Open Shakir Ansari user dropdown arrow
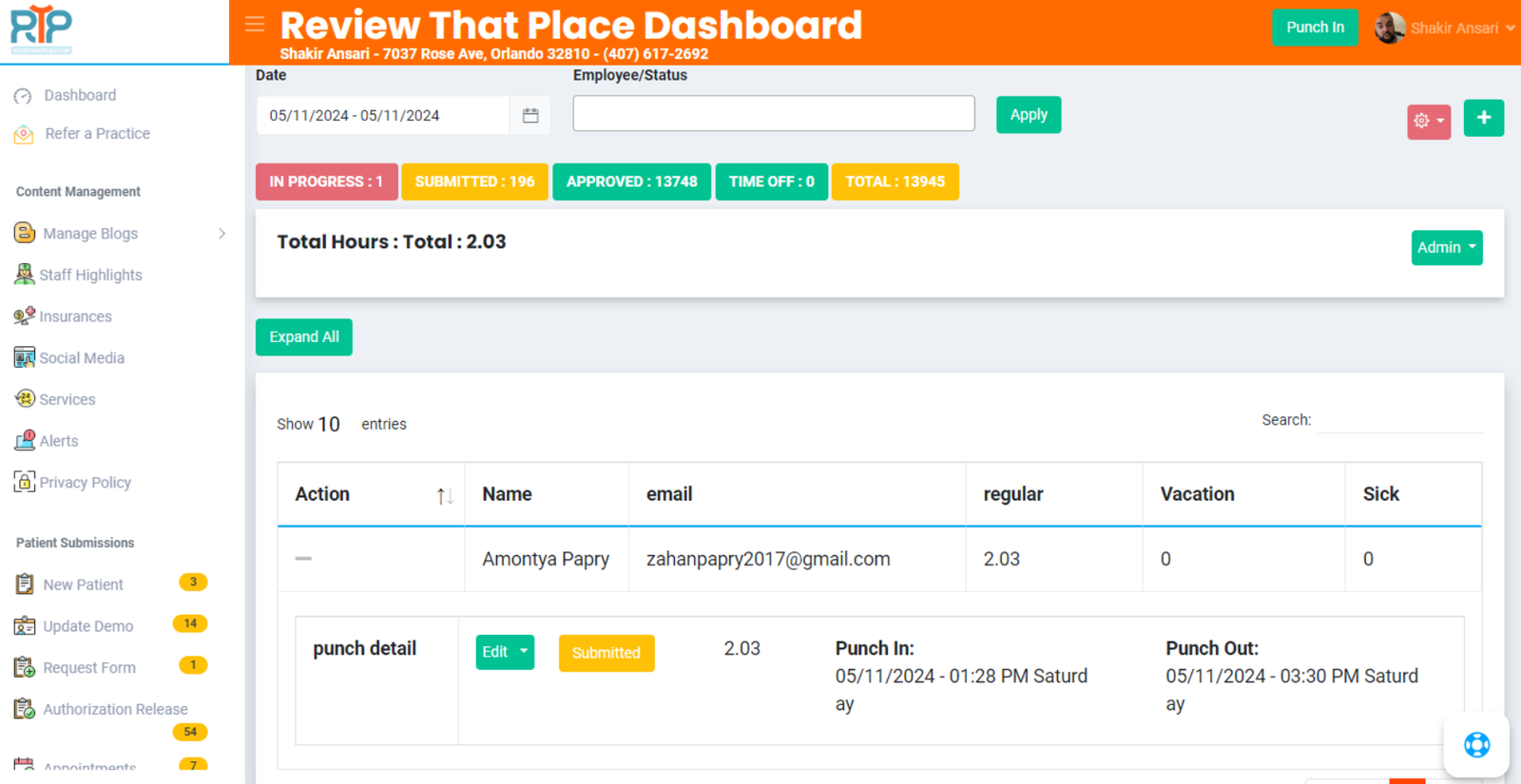The height and width of the screenshot is (784, 1521). [x=1510, y=29]
